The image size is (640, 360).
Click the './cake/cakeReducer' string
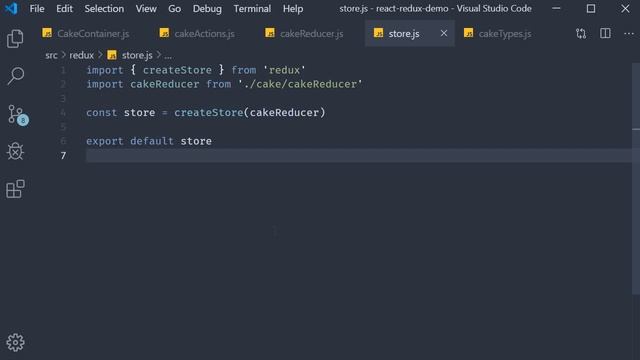(300, 84)
